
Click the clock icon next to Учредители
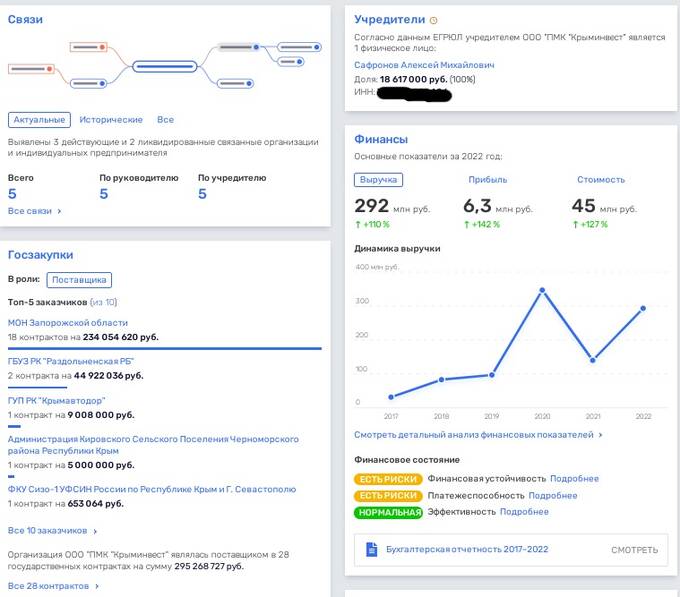click(x=433, y=20)
